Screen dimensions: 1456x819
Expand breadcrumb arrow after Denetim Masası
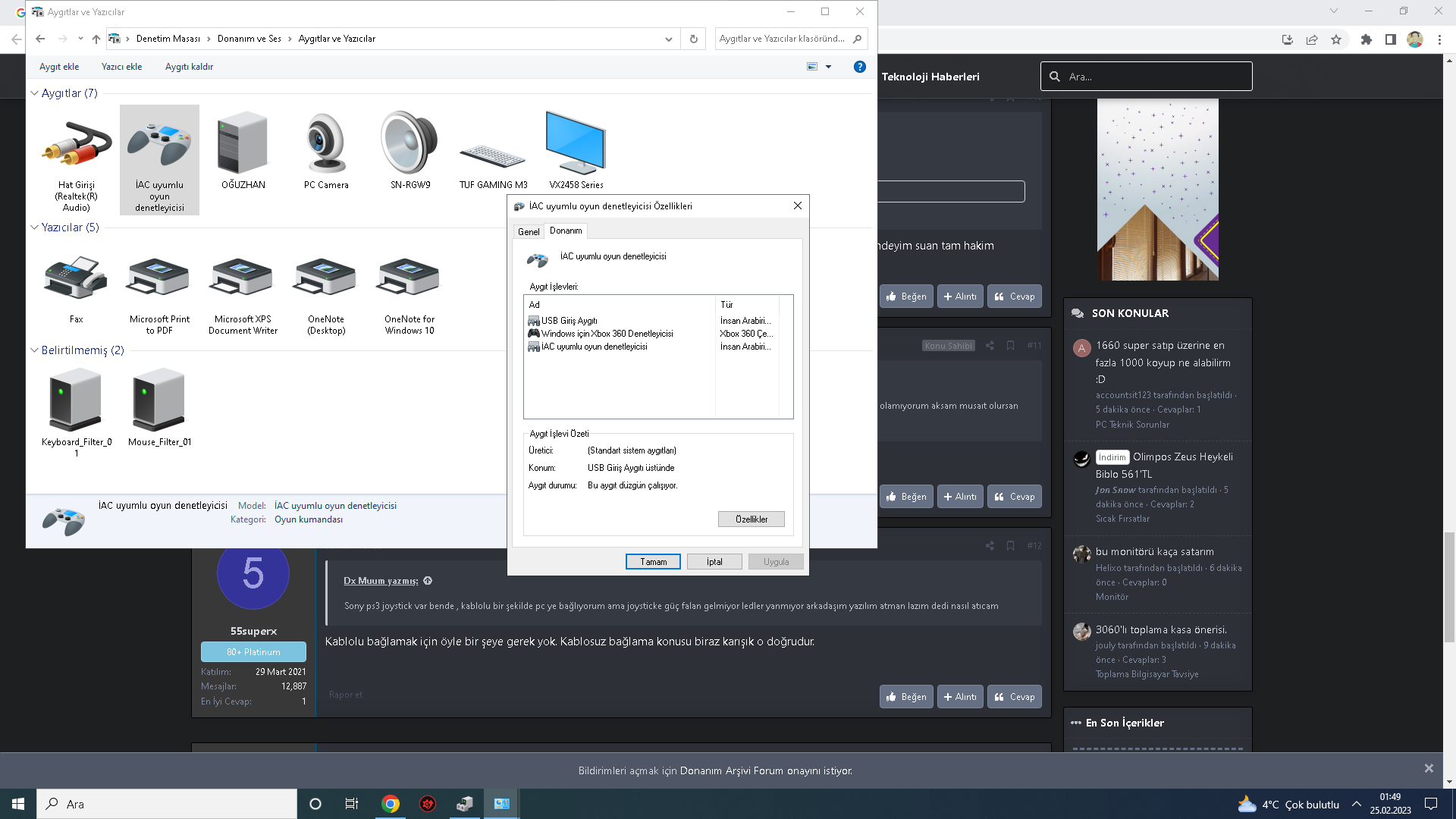point(209,39)
